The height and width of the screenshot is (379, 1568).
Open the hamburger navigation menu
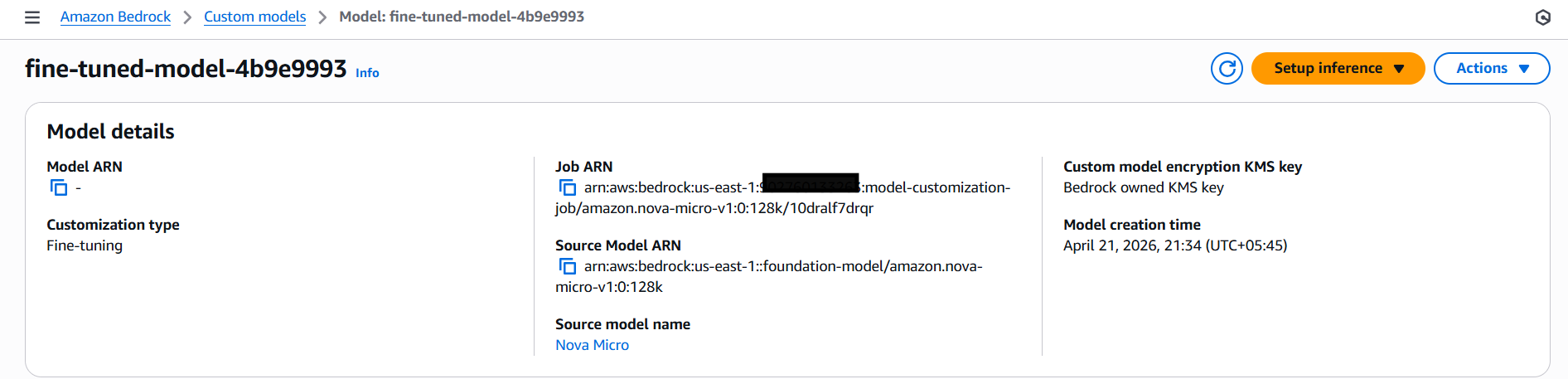pyautogui.click(x=32, y=17)
